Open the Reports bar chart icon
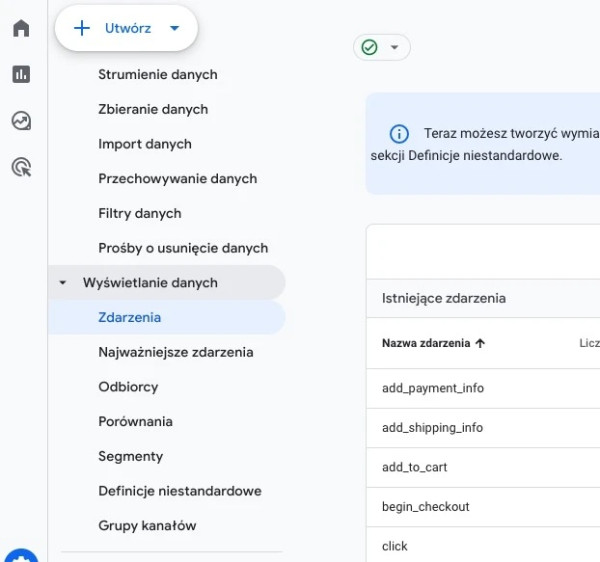600x562 pixels. pyautogui.click(x=21, y=74)
